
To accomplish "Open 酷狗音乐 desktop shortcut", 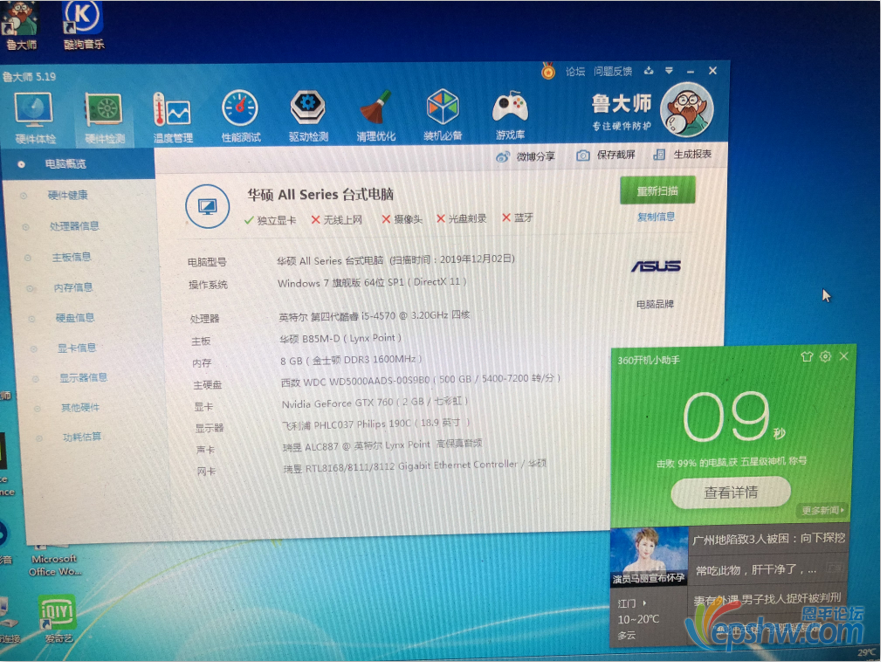I will pos(83,25).
